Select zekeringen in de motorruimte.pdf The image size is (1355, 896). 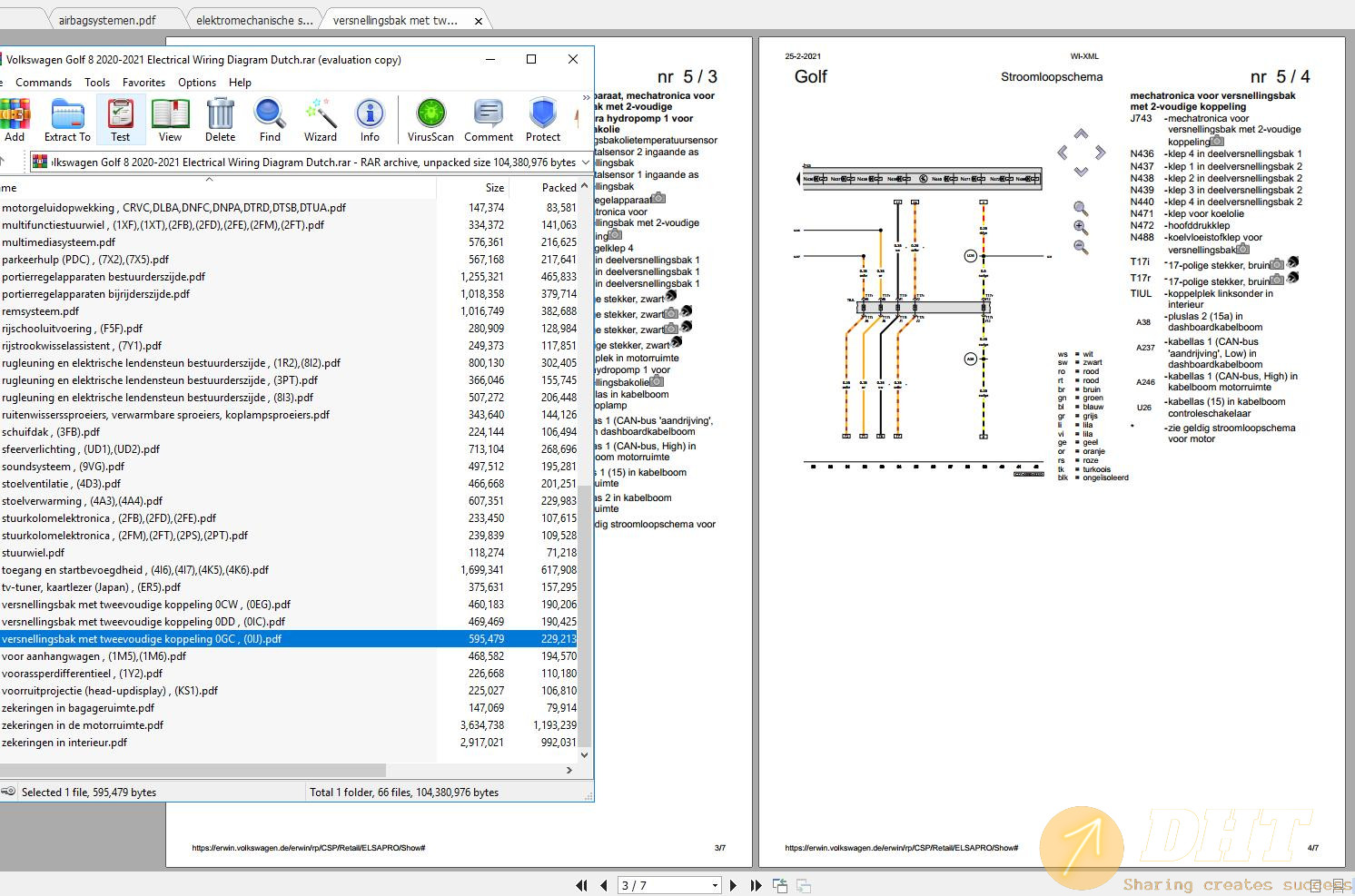[x=289, y=725]
